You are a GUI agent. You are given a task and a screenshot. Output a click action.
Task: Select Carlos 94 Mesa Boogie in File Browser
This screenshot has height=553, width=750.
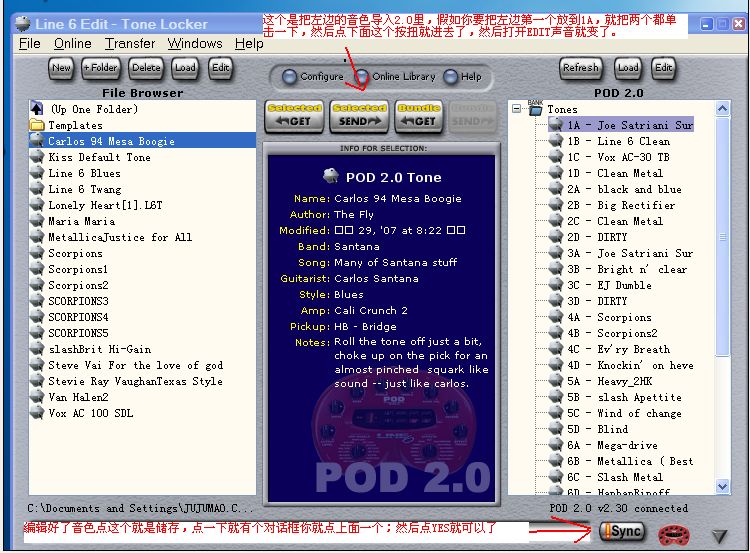pyautogui.click(x=143, y=141)
